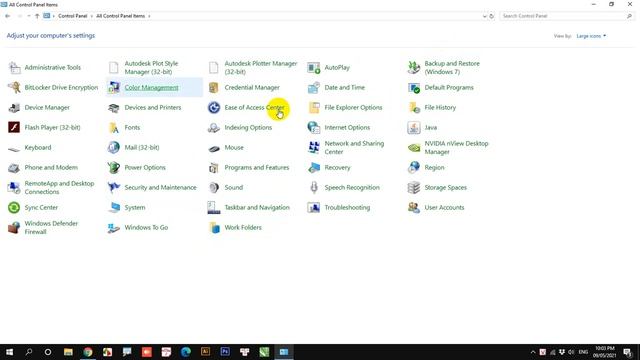Screen dimensions: 640x360
Task: Click Backup and Restore (Windows 7) link
Action: coord(452,67)
